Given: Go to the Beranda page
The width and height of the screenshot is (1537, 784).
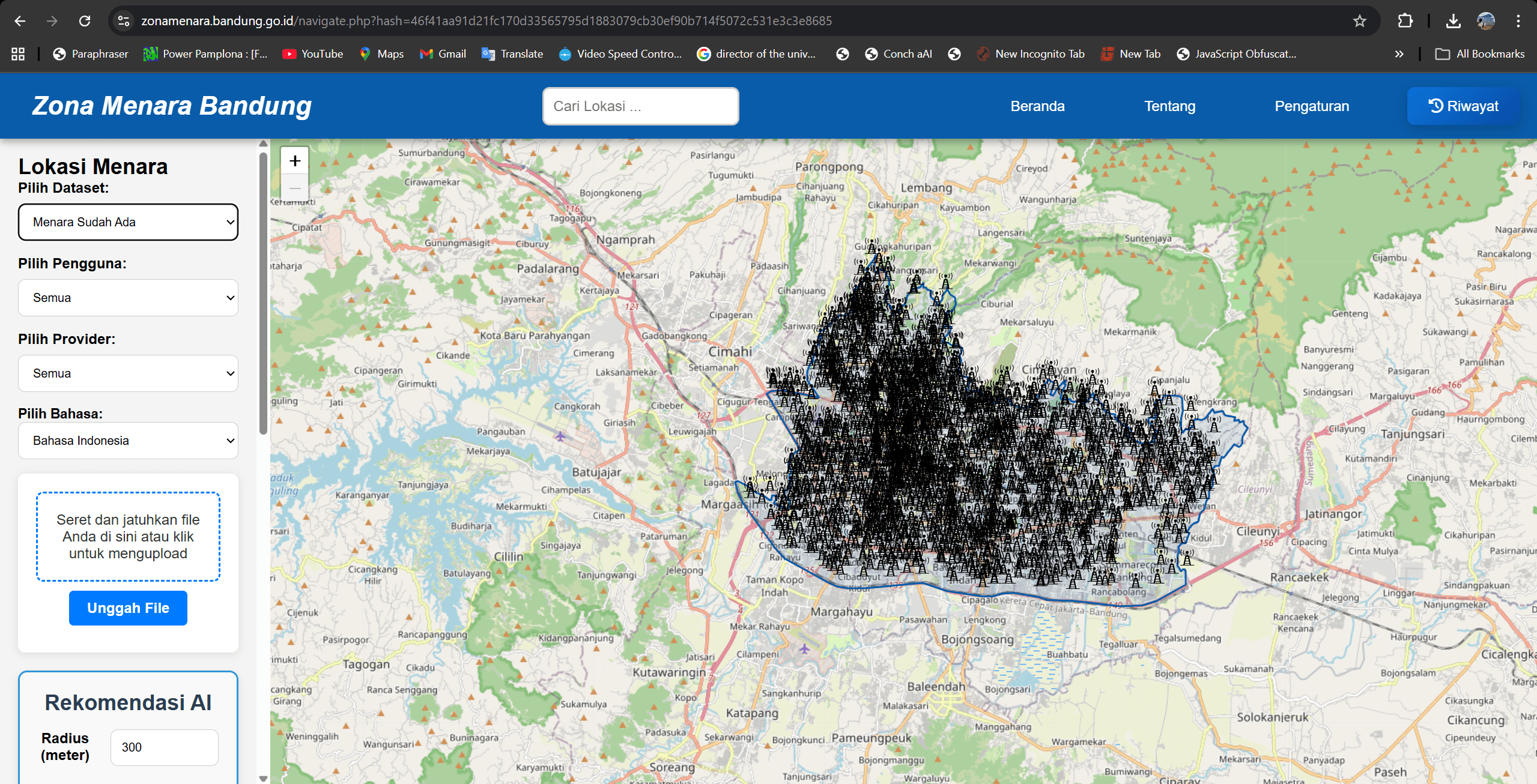Looking at the screenshot, I should [x=1037, y=106].
